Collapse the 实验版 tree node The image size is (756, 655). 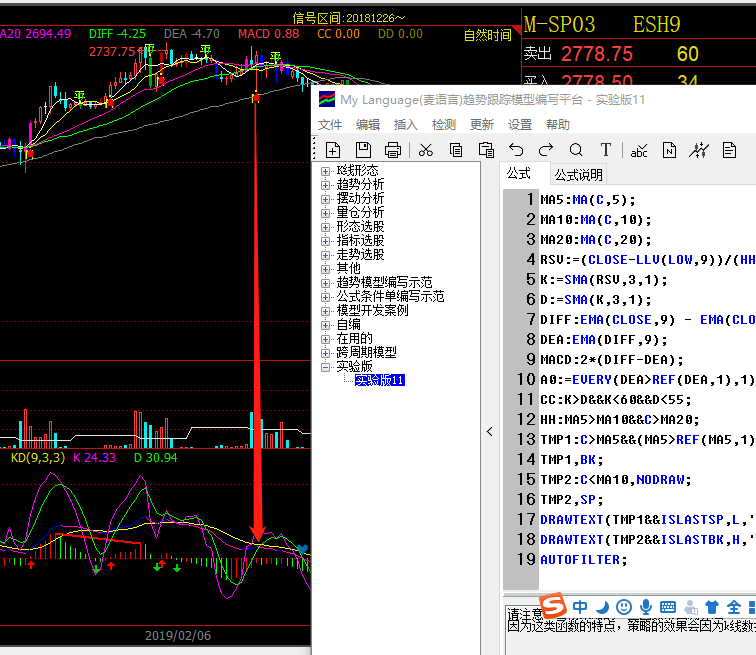[326, 367]
